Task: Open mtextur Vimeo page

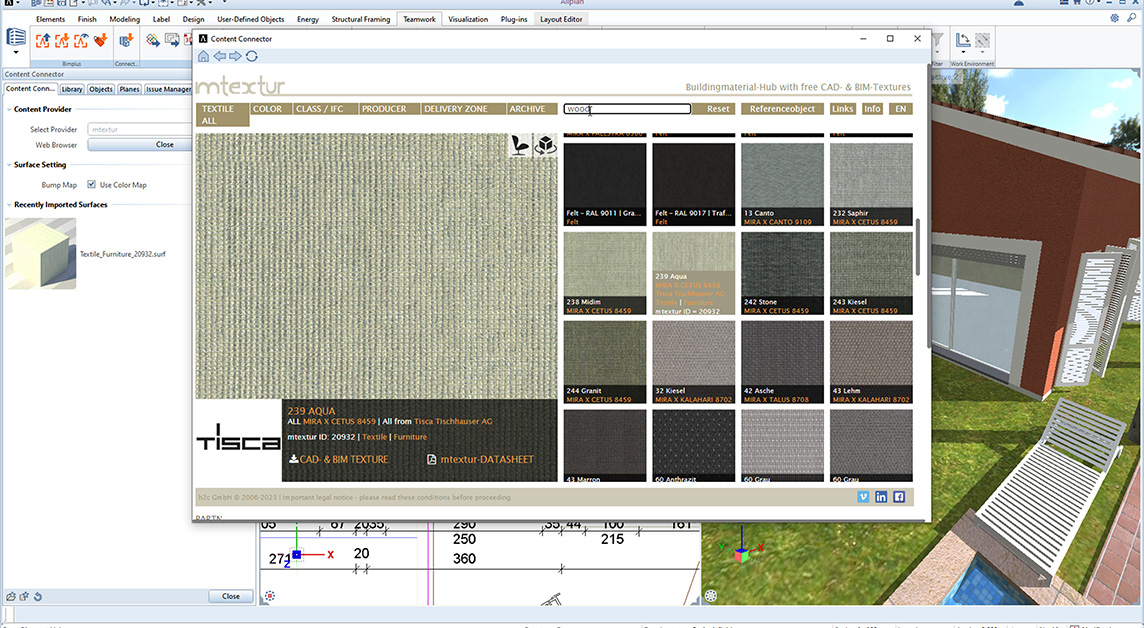Action: [x=863, y=497]
